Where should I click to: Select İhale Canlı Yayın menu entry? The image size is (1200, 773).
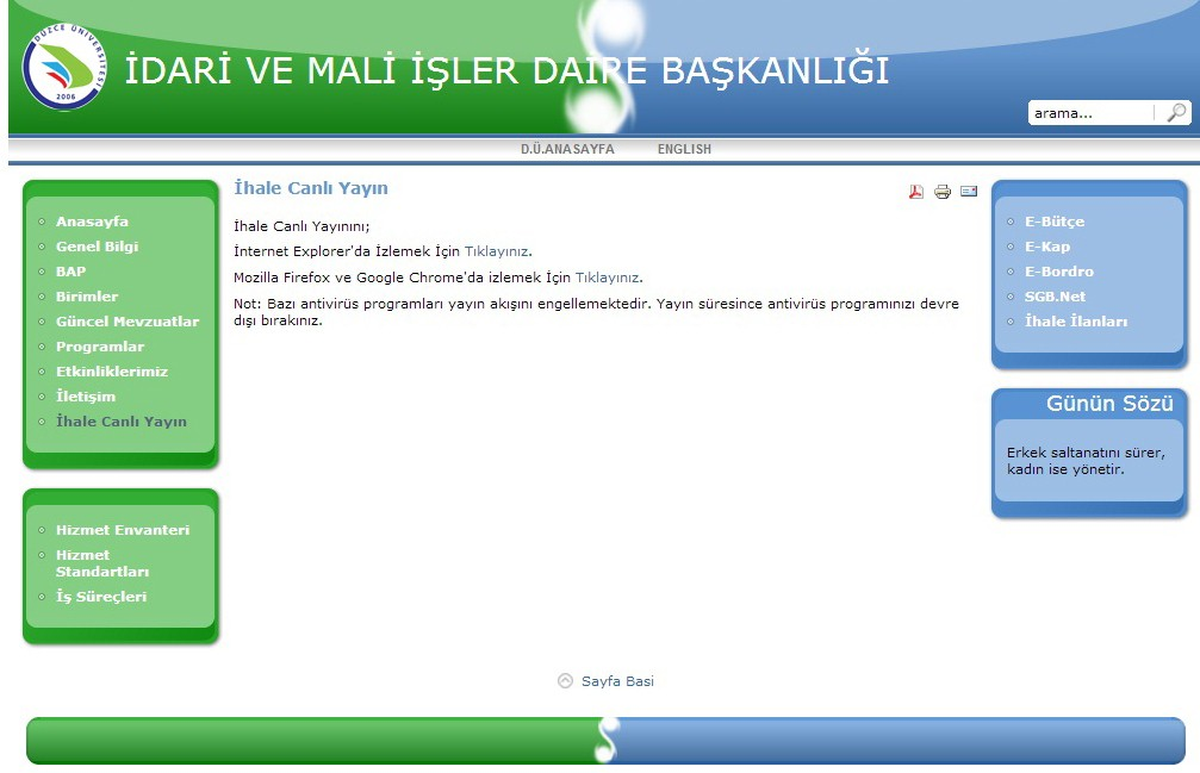pos(121,422)
